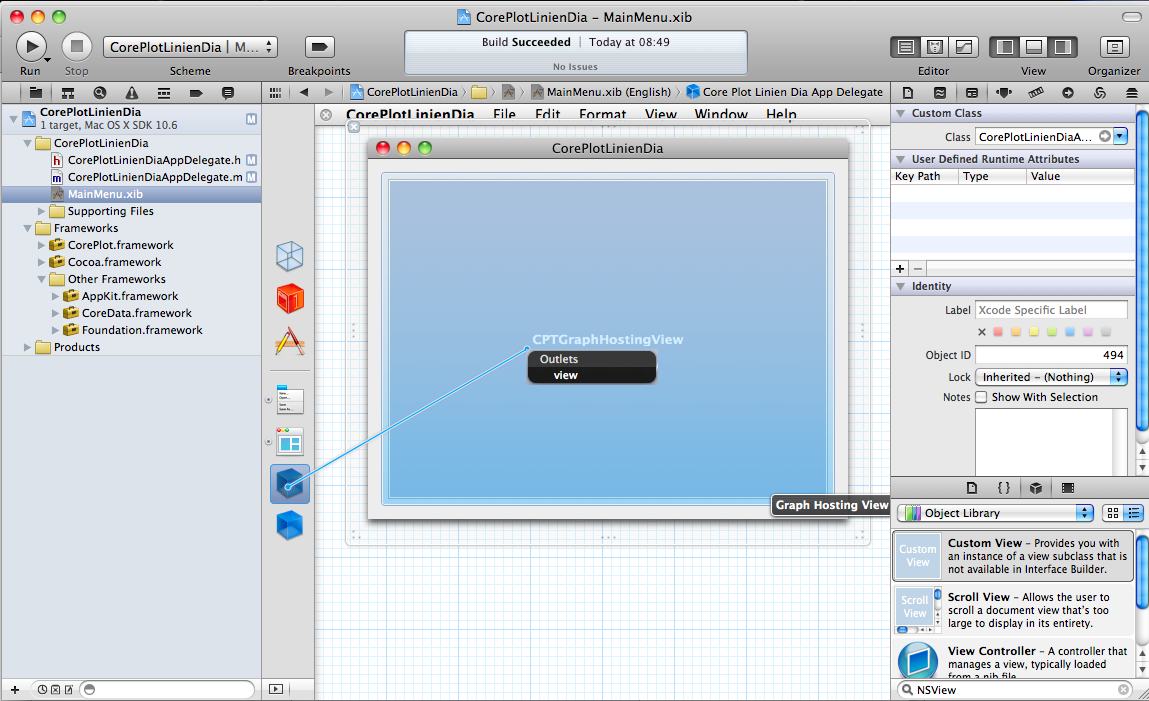Screen dimensions: 1149x701
Task: Switch to the Assistant editor
Action: point(935,47)
